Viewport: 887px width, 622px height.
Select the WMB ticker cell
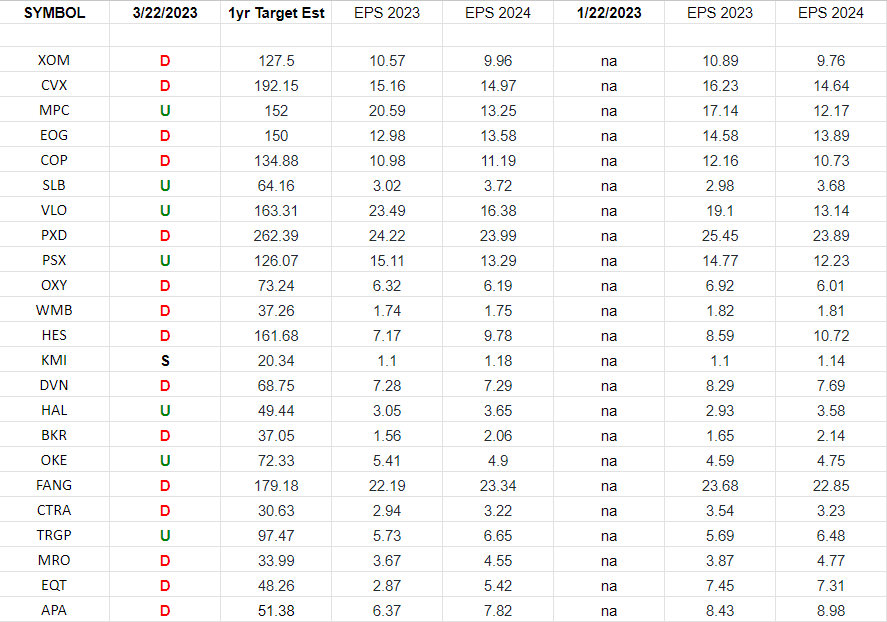click(54, 310)
